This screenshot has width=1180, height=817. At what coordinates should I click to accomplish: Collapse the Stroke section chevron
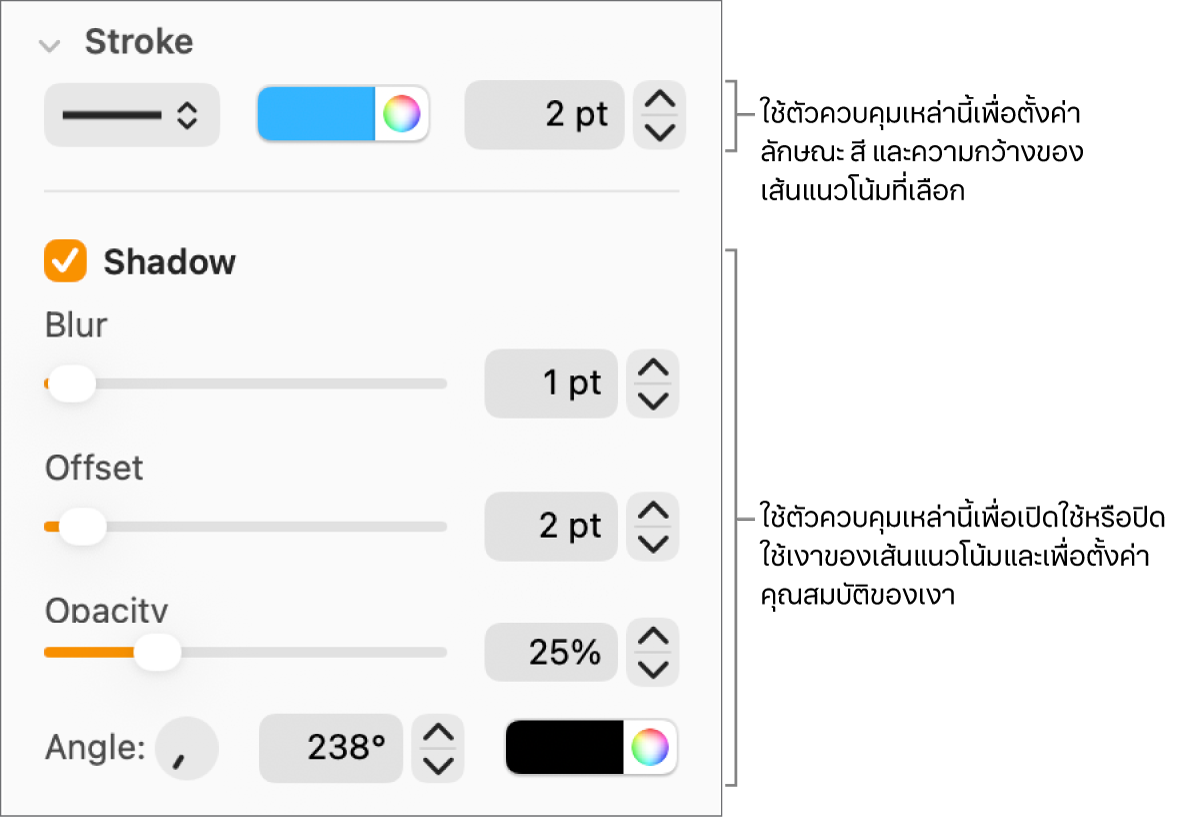pos(47,45)
